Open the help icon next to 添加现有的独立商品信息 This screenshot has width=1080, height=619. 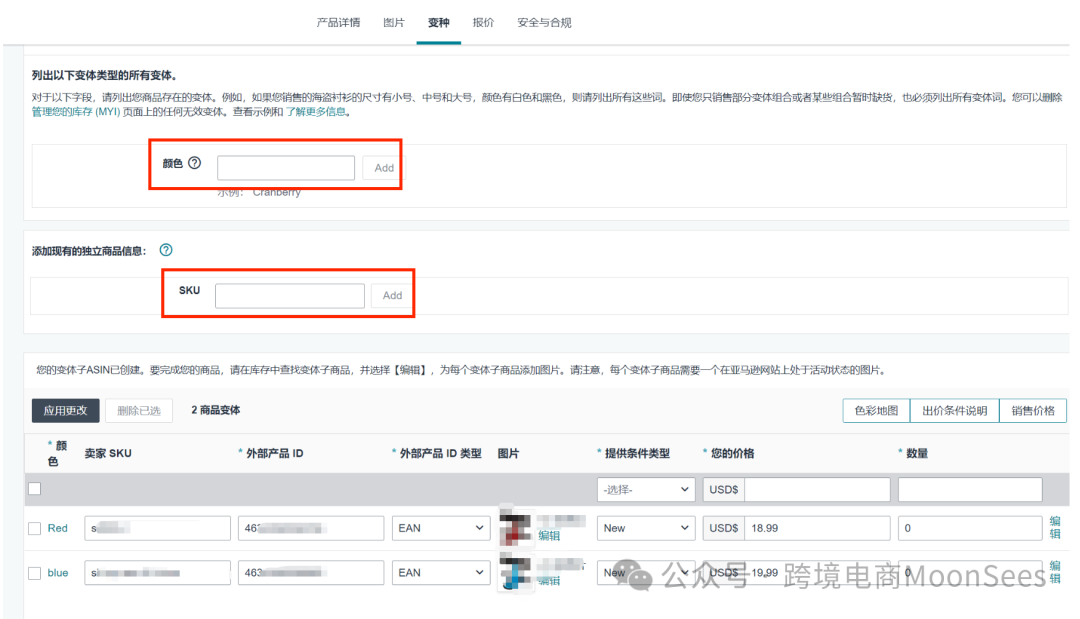coord(167,250)
